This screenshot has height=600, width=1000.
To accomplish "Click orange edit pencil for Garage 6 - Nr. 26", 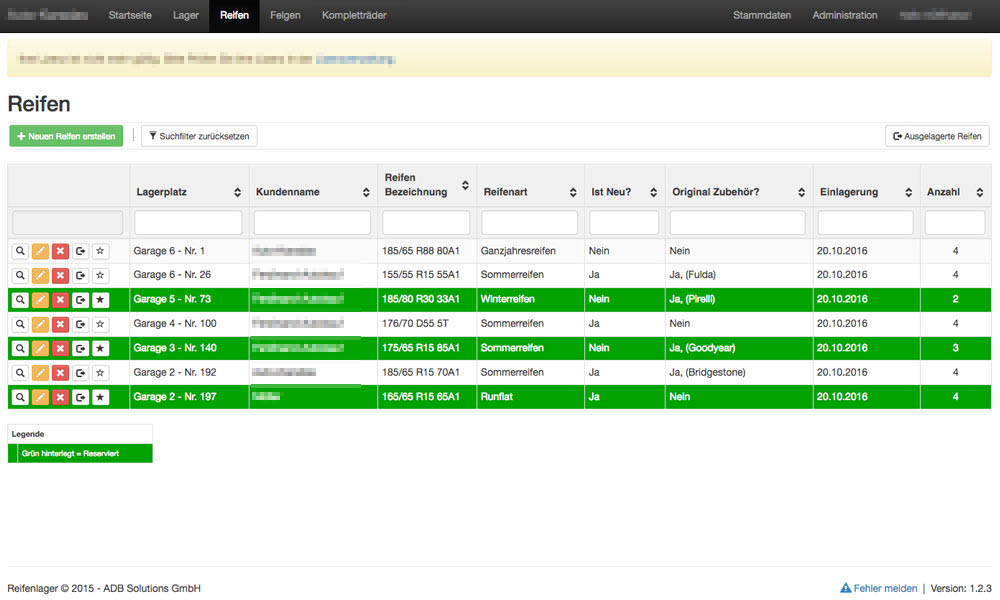I will click(x=40, y=275).
